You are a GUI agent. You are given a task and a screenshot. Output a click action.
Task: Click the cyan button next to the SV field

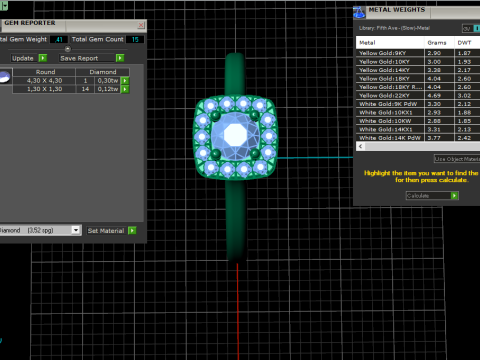tap(477, 29)
